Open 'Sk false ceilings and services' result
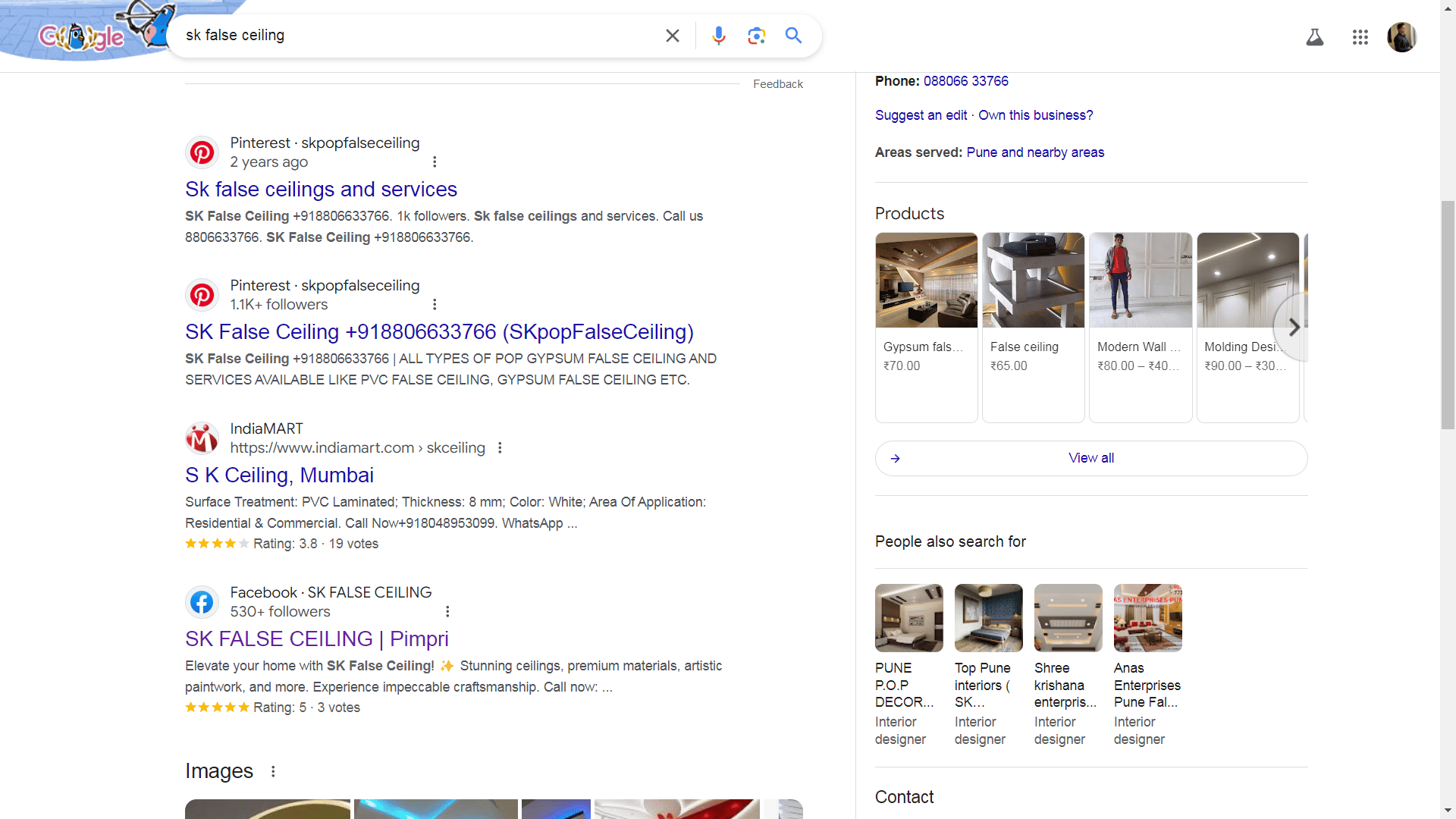The width and height of the screenshot is (1456, 819). (321, 189)
